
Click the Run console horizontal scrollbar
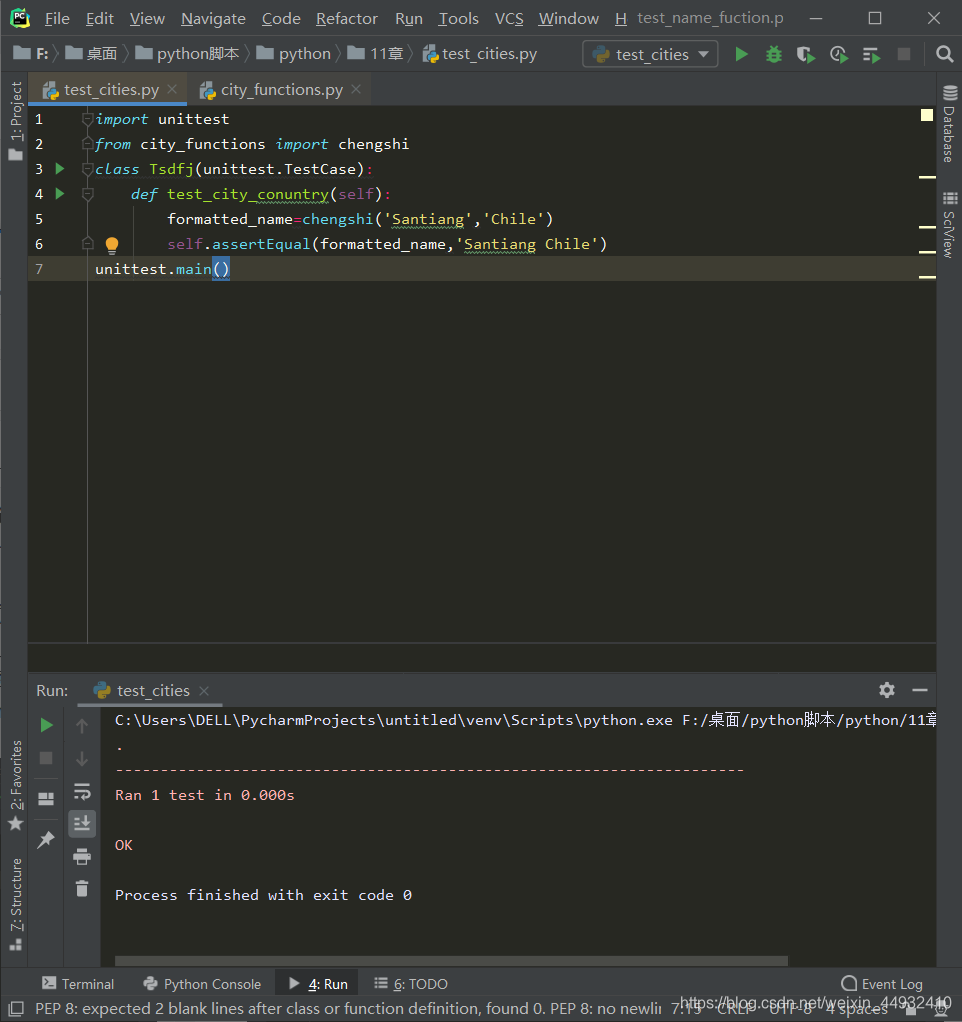click(x=451, y=961)
